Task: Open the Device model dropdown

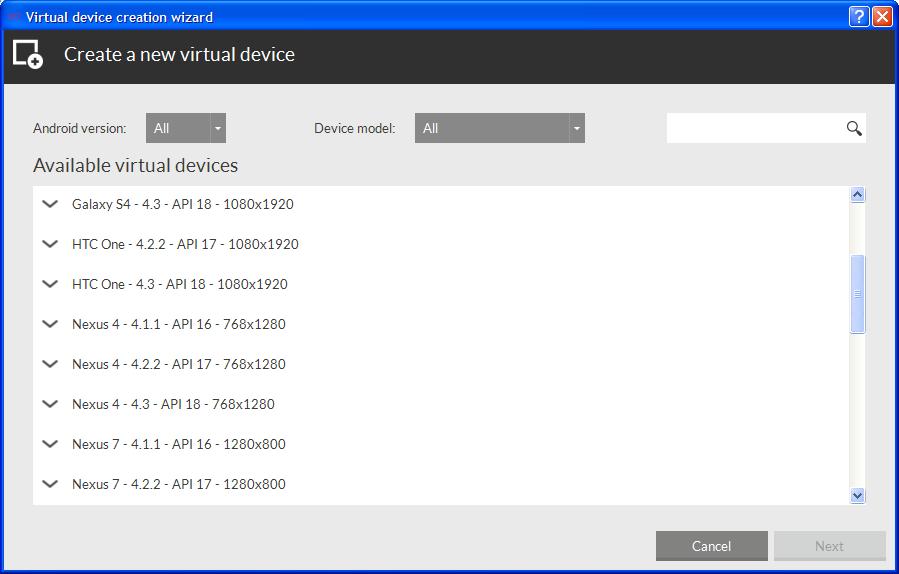Action: [499, 128]
